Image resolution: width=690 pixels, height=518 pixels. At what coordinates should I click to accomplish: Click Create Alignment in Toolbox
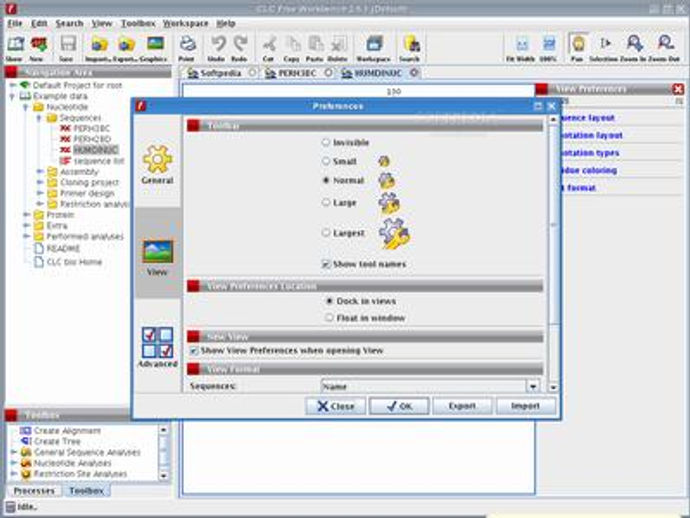point(67,431)
